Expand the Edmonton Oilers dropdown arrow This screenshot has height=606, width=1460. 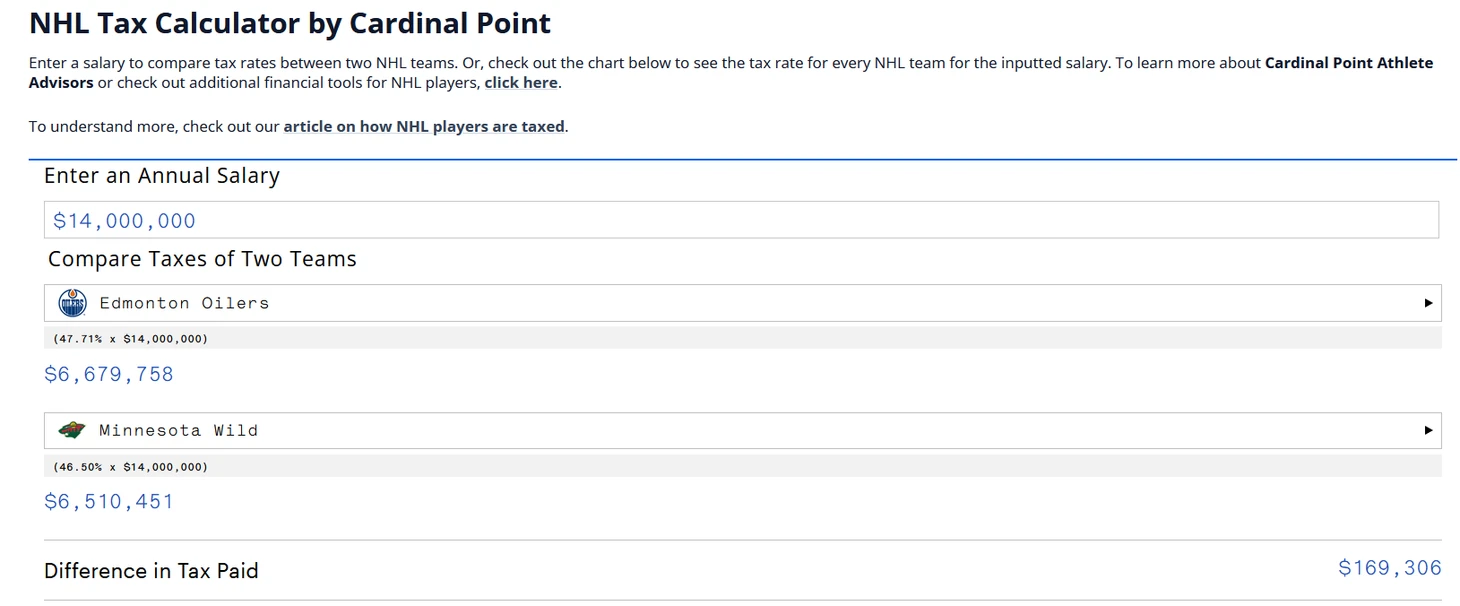tap(1428, 303)
